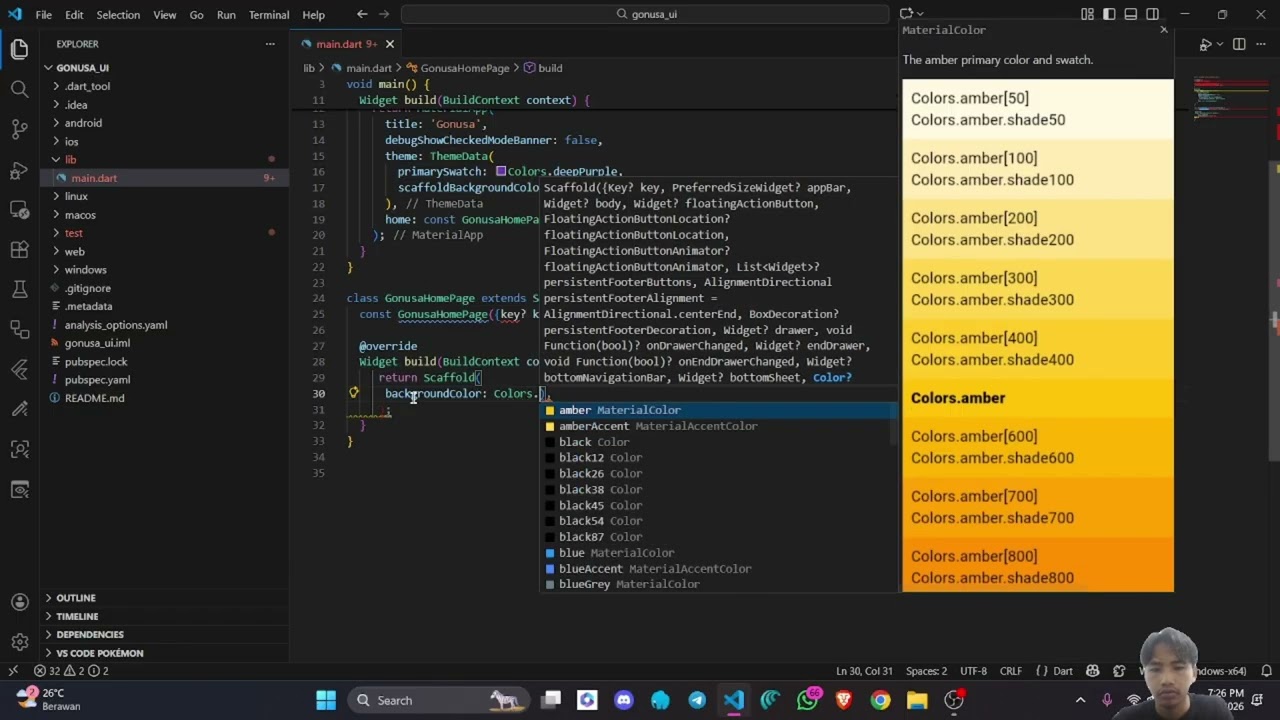
Task: Select the blue MaterialColor suggestion
Action: [x=718, y=553]
